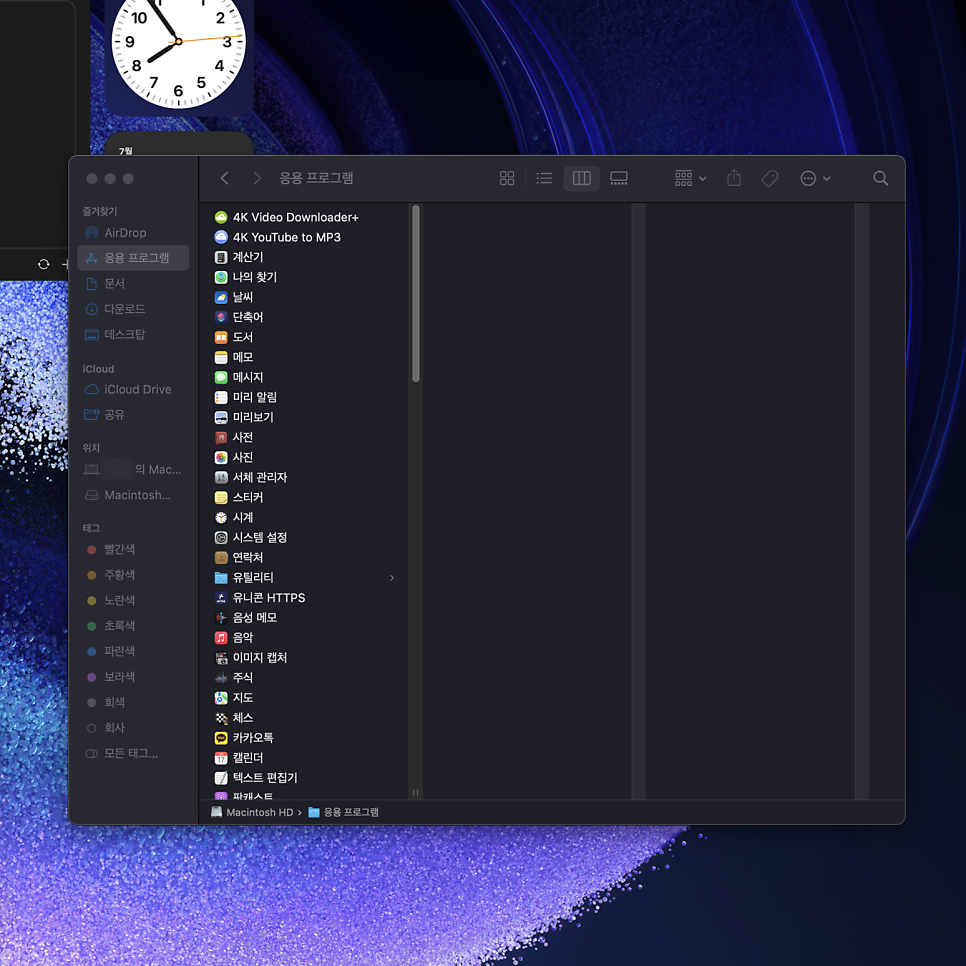Screen dimensions: 966x966
Task: Open 문서 in the sidebar
Action: point(133,283)
